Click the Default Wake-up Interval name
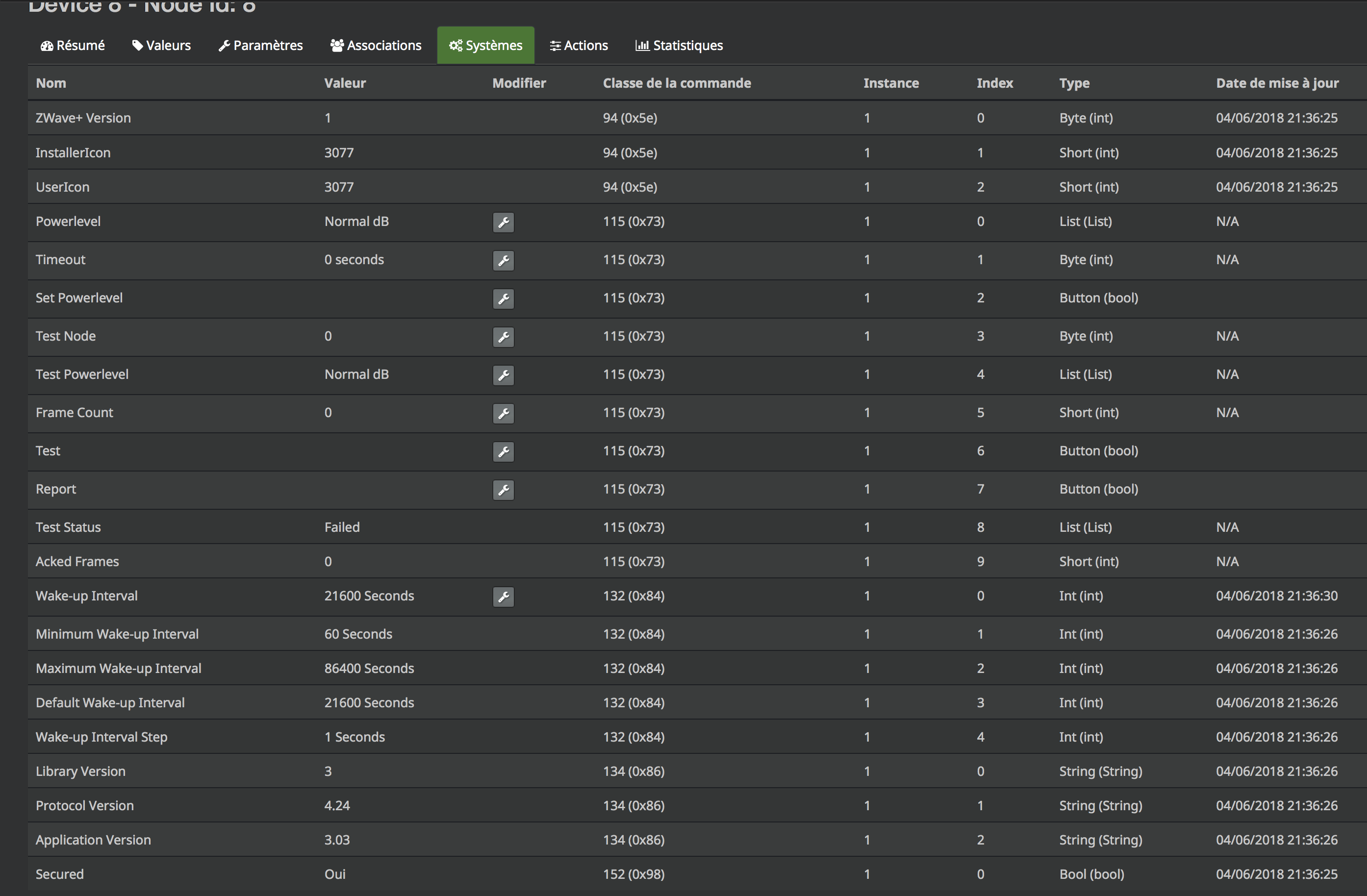The width and height of the screenshot is (1367, 896). [110, 703]
